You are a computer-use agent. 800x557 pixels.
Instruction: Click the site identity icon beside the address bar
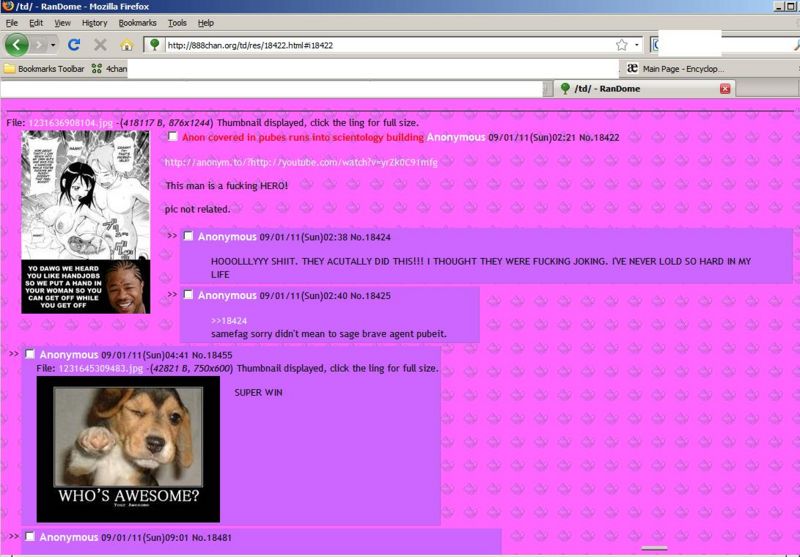pos(155,45)
